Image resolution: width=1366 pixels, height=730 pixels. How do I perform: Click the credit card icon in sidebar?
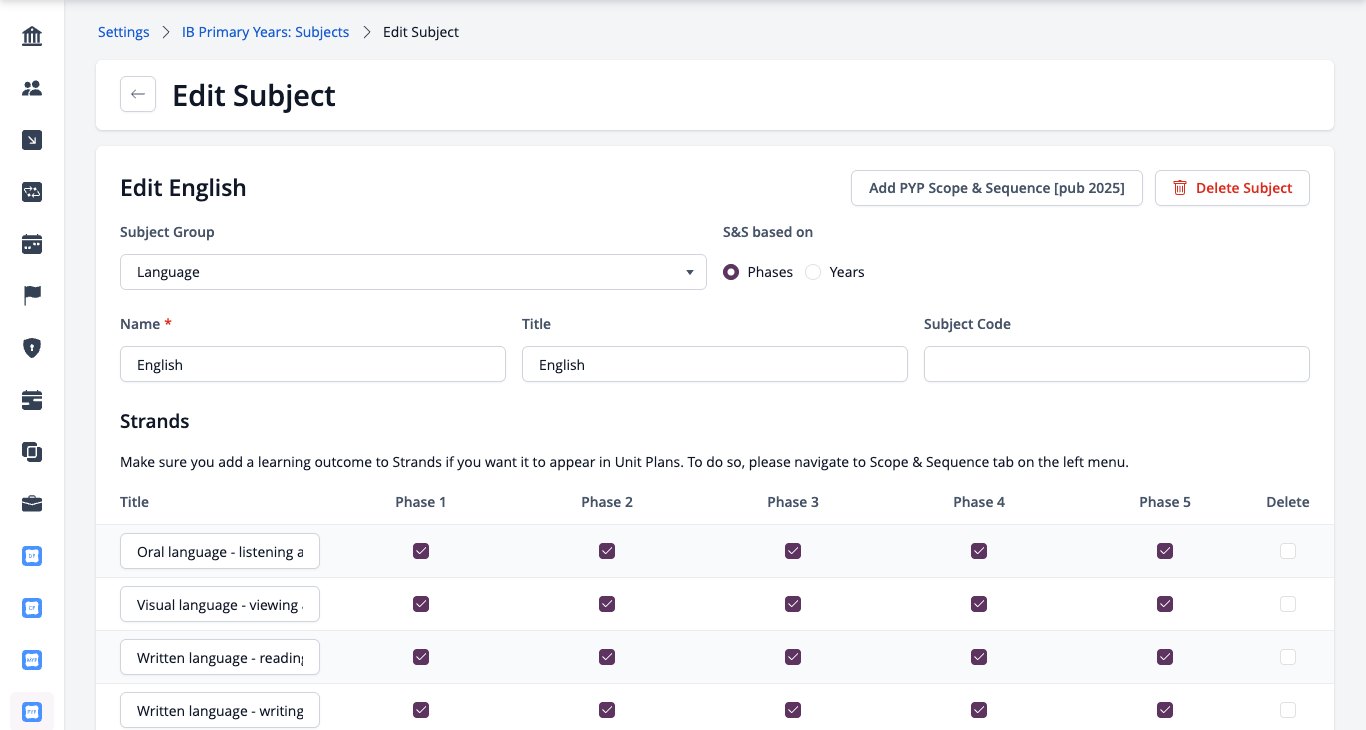point(32,400)
